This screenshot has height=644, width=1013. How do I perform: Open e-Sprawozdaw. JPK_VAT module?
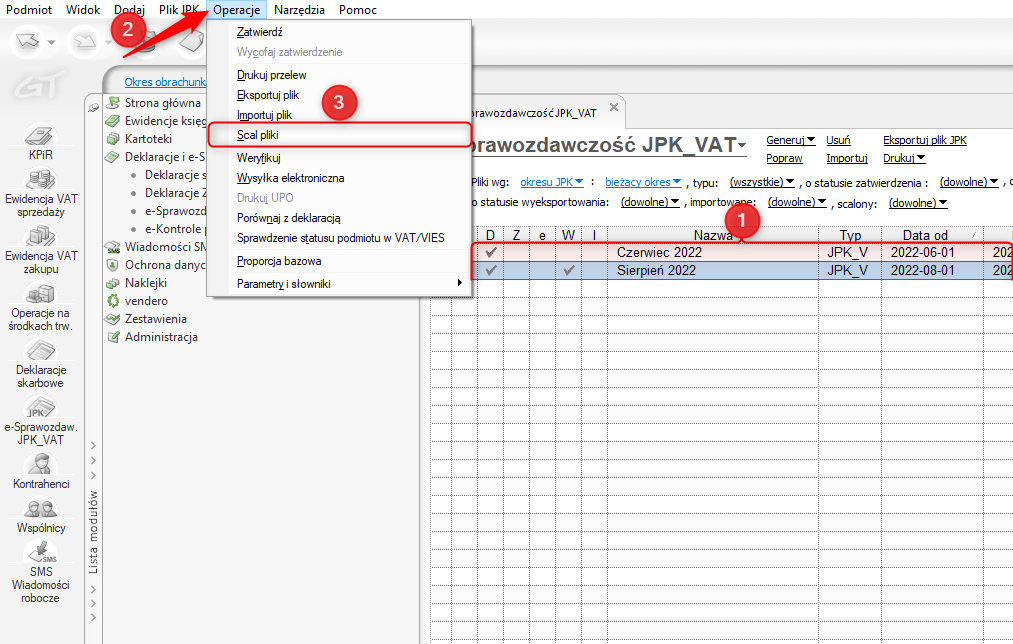tap(41, 421)
